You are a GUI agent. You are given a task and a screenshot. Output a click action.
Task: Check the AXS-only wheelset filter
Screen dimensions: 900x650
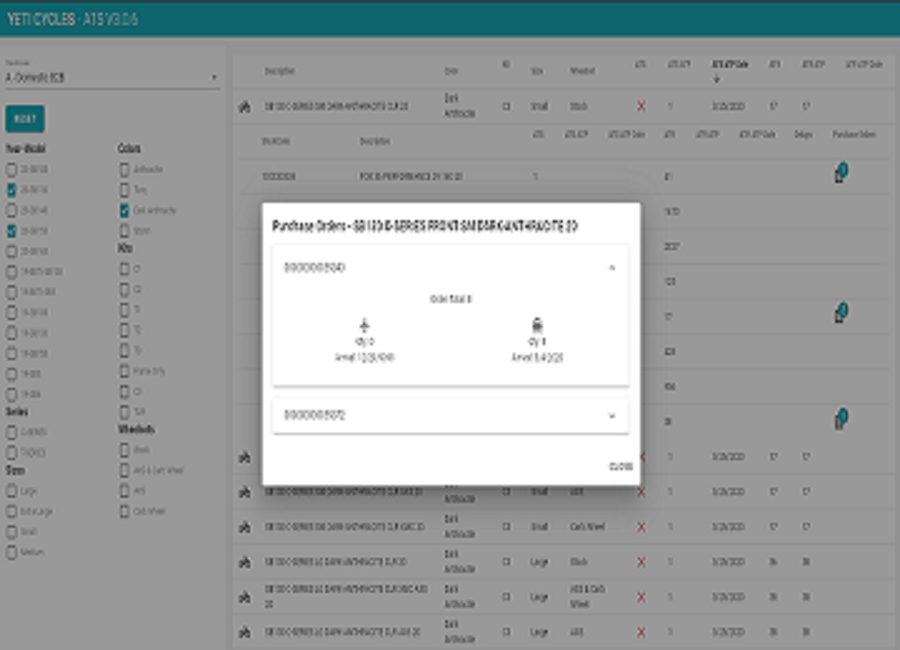pos(124,491)
